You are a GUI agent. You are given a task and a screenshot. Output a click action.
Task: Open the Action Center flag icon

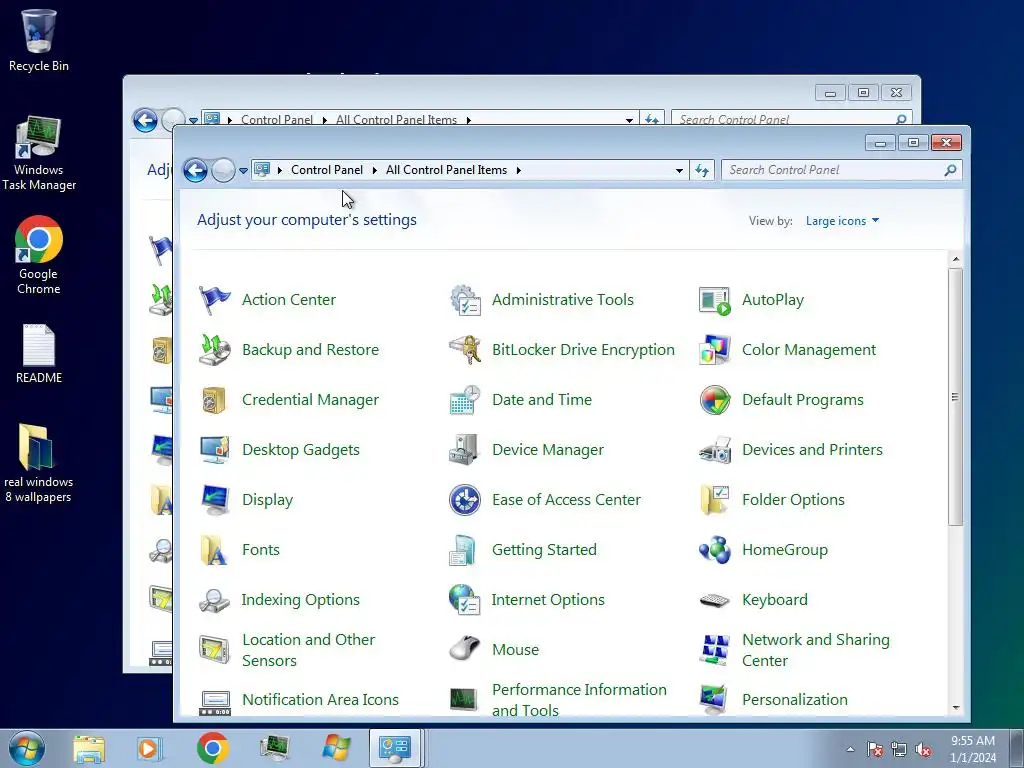(214, 300)
